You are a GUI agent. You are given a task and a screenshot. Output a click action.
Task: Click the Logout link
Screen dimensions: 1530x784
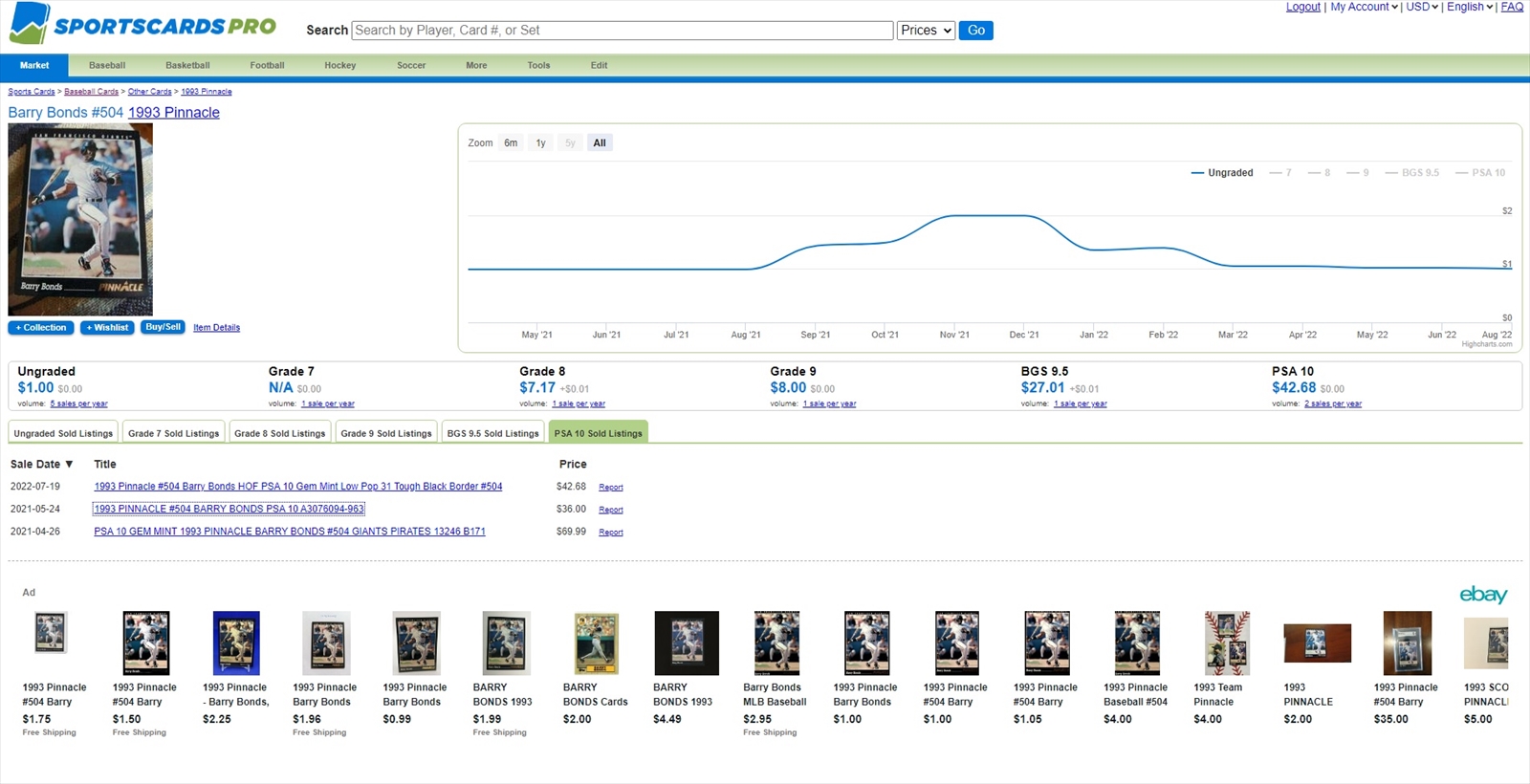1302,7
